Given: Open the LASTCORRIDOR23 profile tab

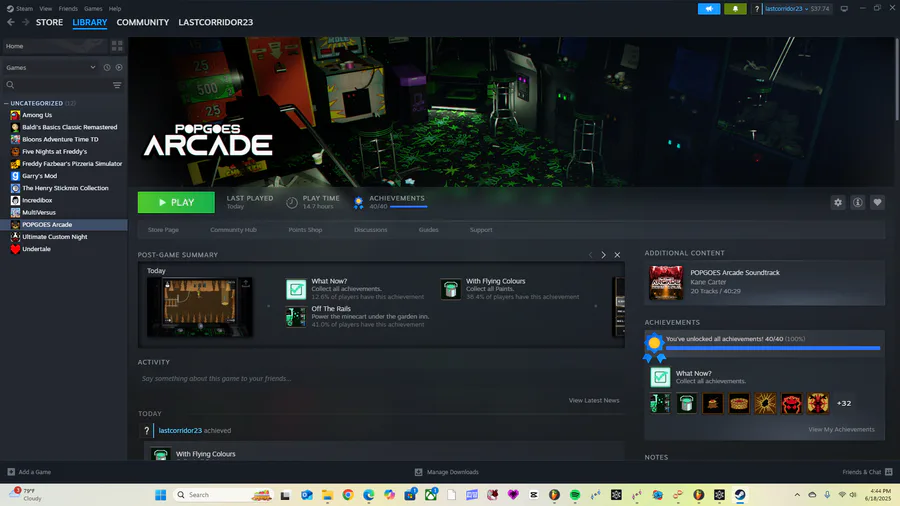Looking at the screenshot, I should pos(216,22).
